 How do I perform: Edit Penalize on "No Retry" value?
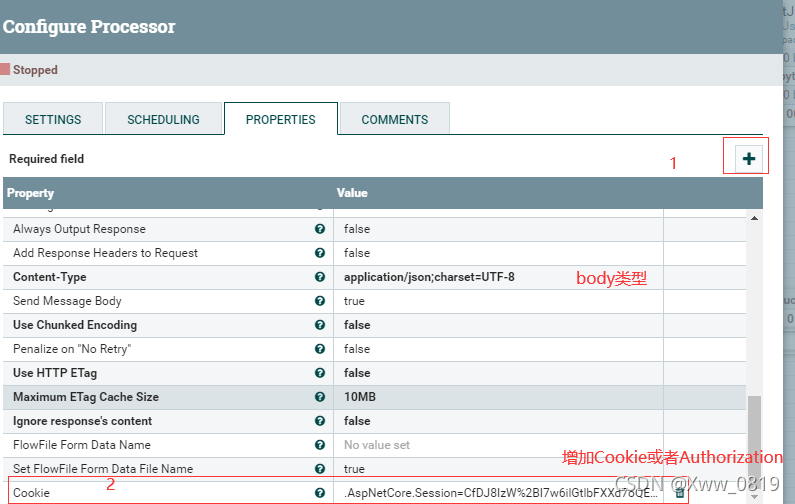(x=498, y=349)
